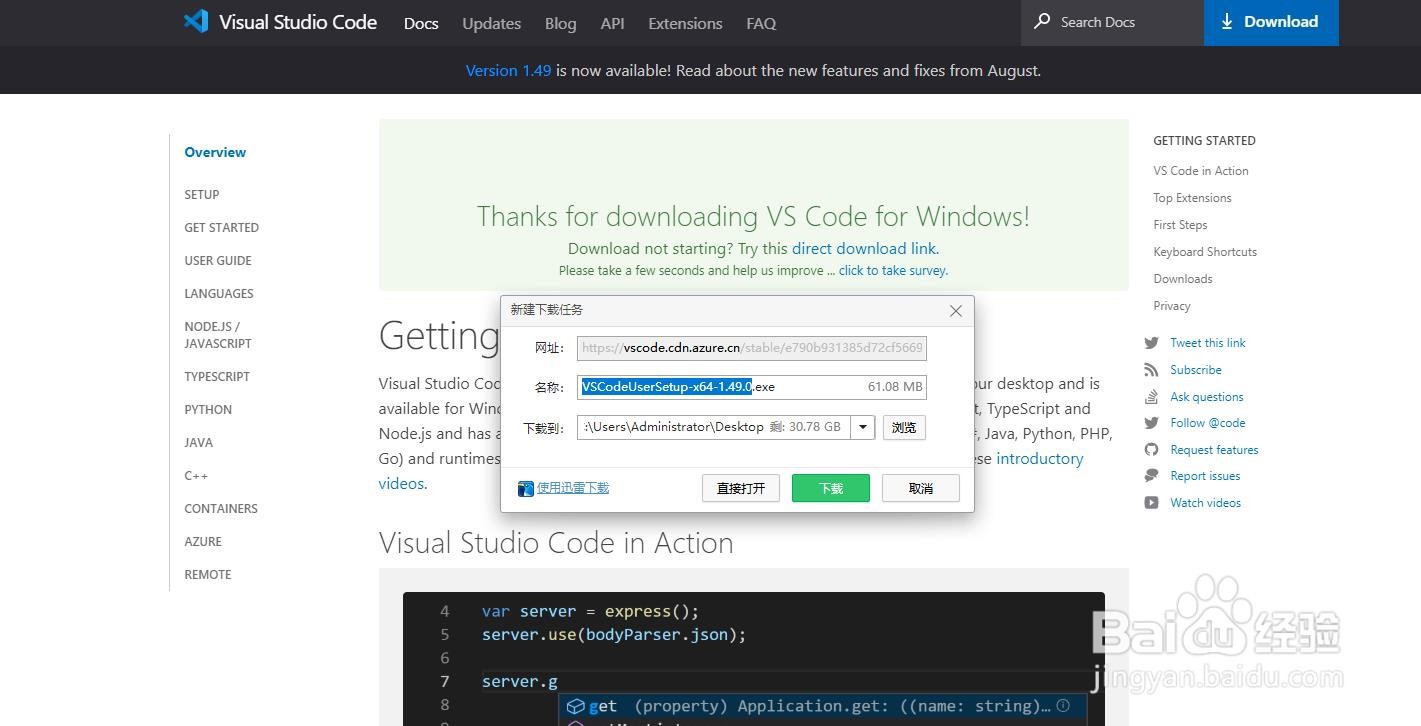Click the 使用迅雷下载 link
This screenshot has height=726, width=1421.
click(x=573, y=488)
